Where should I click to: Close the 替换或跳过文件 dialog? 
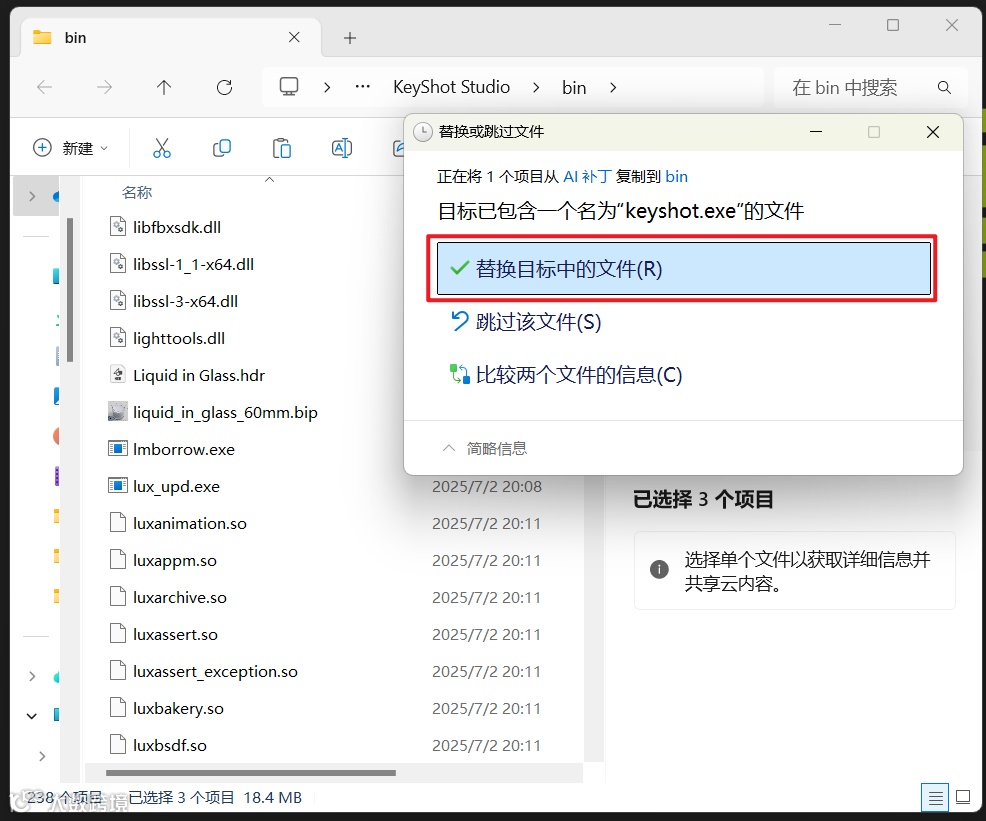[933, 132]
